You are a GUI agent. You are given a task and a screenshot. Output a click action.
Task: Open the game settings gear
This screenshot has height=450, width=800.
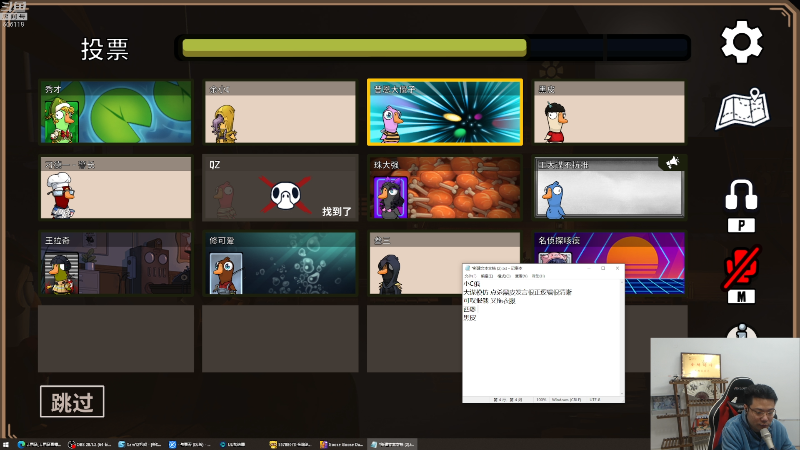pos(741,42)
